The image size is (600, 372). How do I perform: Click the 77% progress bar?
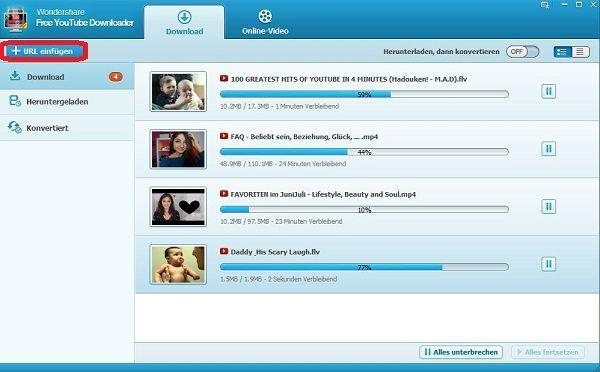(364, 267)
